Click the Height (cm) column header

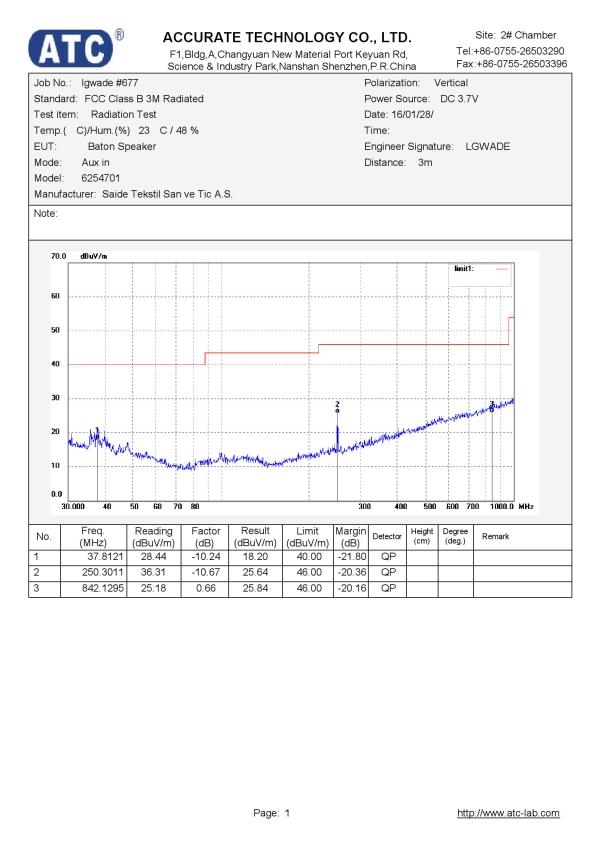coord(422,536)
